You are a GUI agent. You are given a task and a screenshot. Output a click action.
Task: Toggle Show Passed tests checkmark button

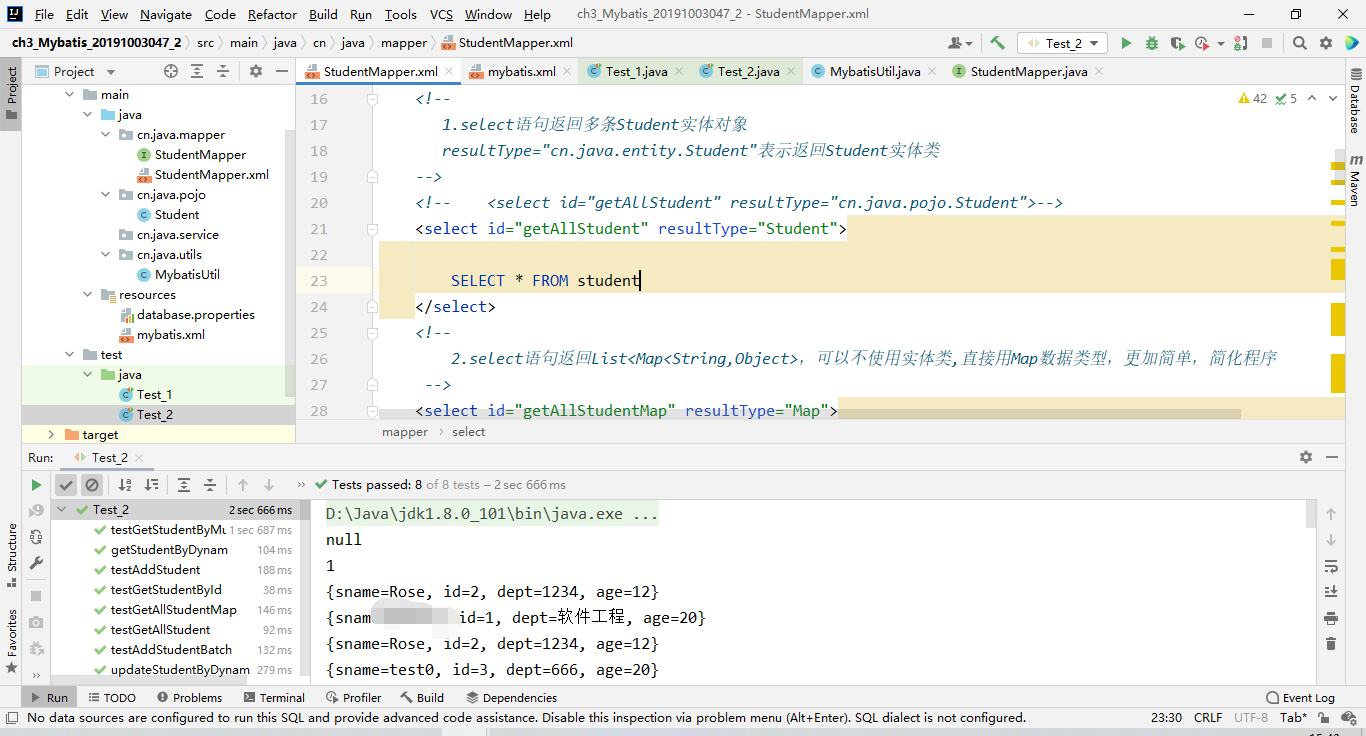[x=66, y=484]
